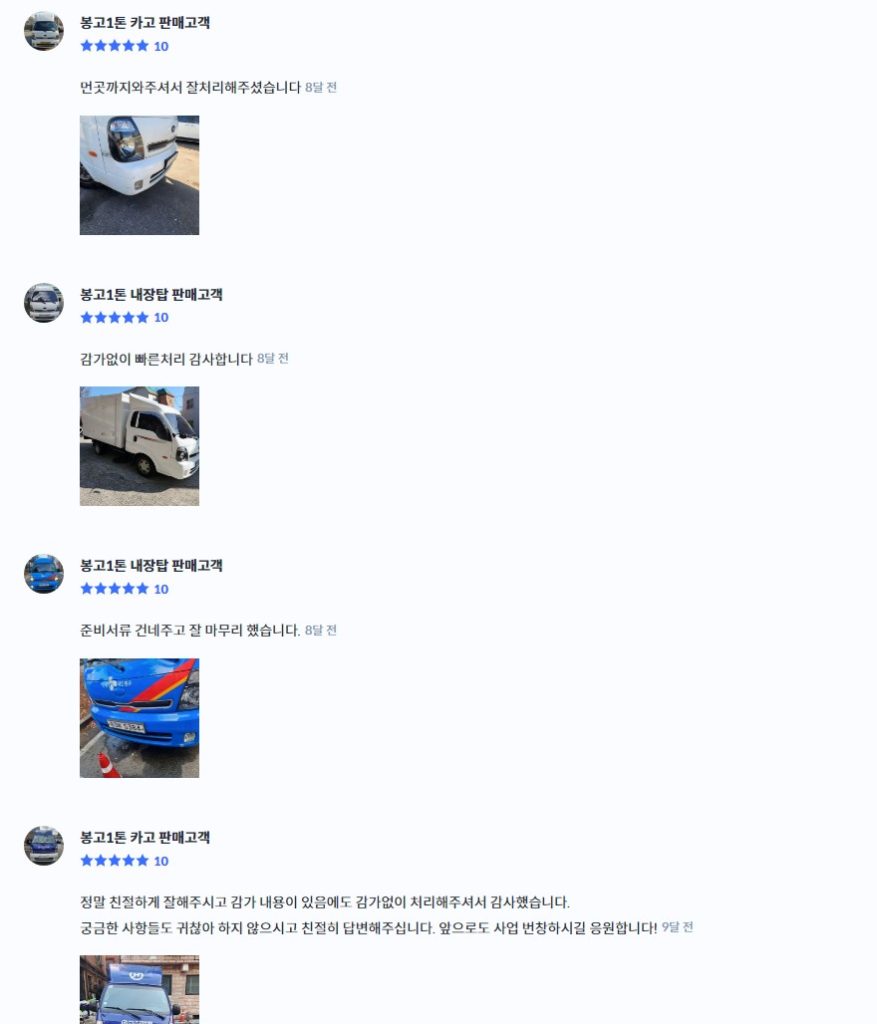The width and height of the screenshot is (877, 1024).
Task: Click the review text '감가없이 빠른처리 감사합니다'
Action: 166,359
